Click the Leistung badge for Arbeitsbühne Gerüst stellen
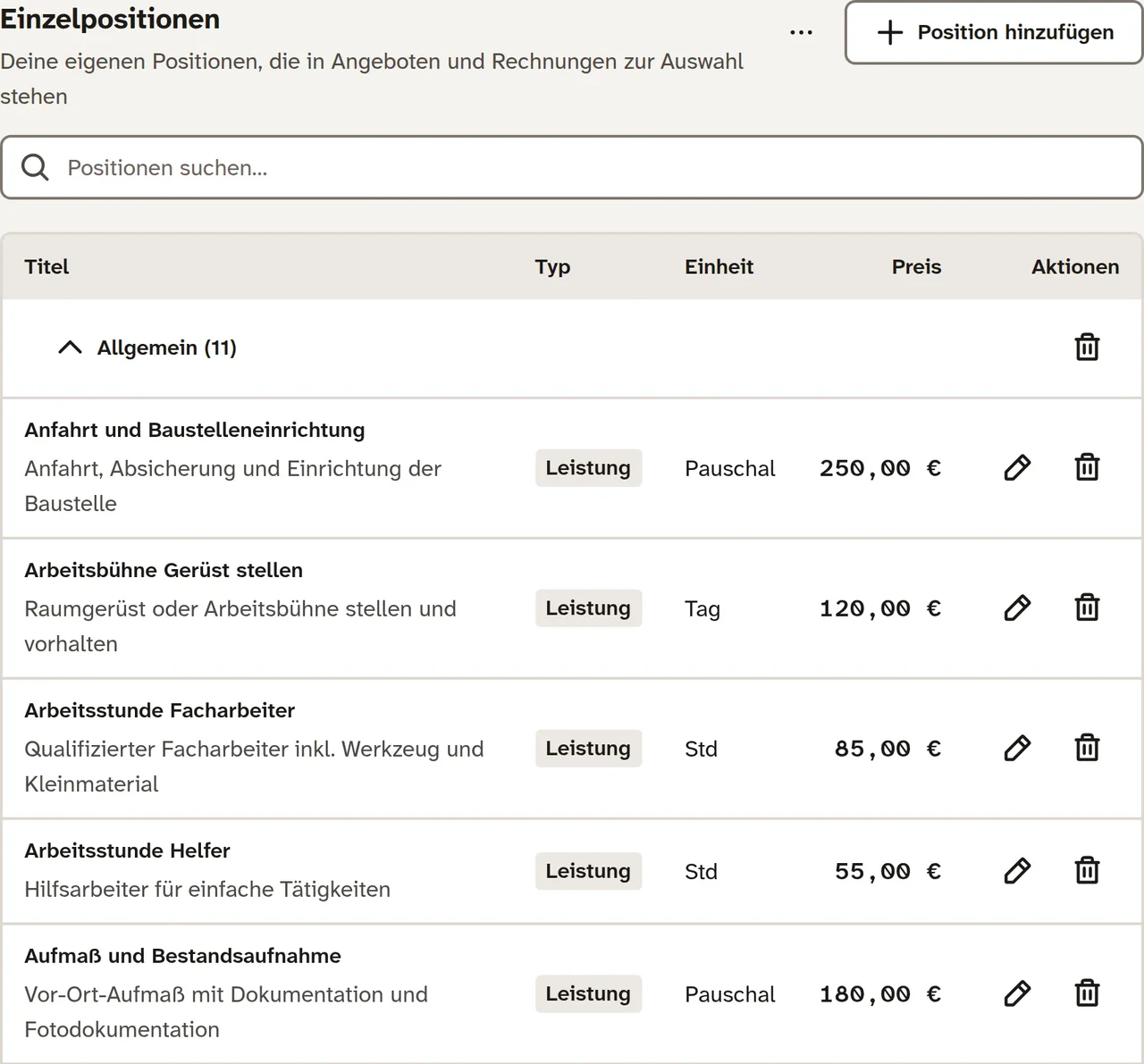This screenshot has width=1144, height=1064. (588, 608)
